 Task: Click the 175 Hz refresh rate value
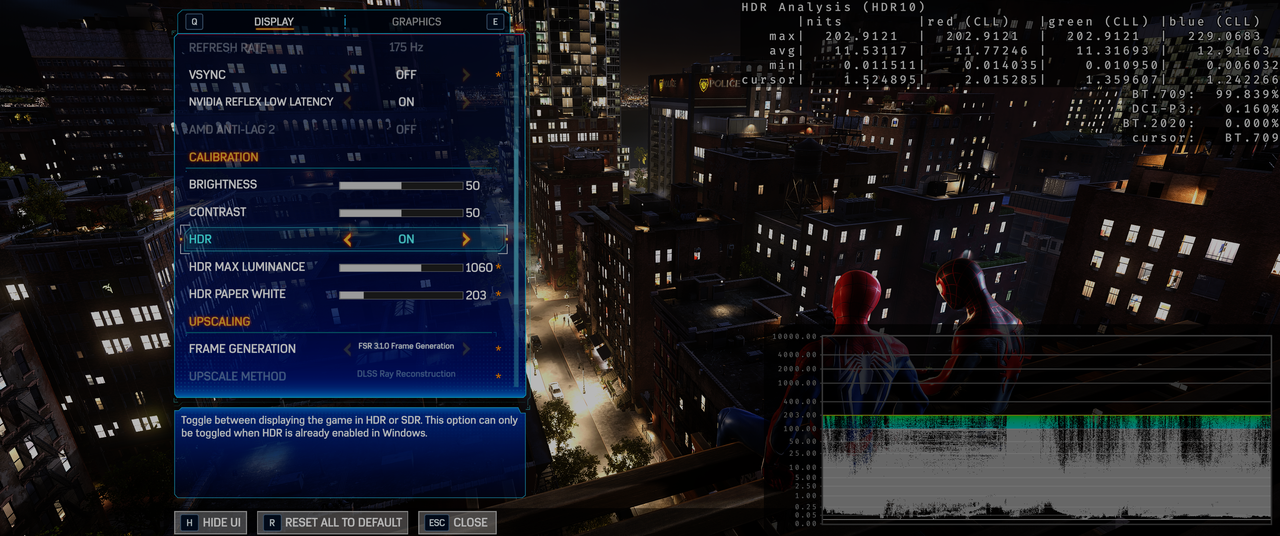(x=406, y=47)
